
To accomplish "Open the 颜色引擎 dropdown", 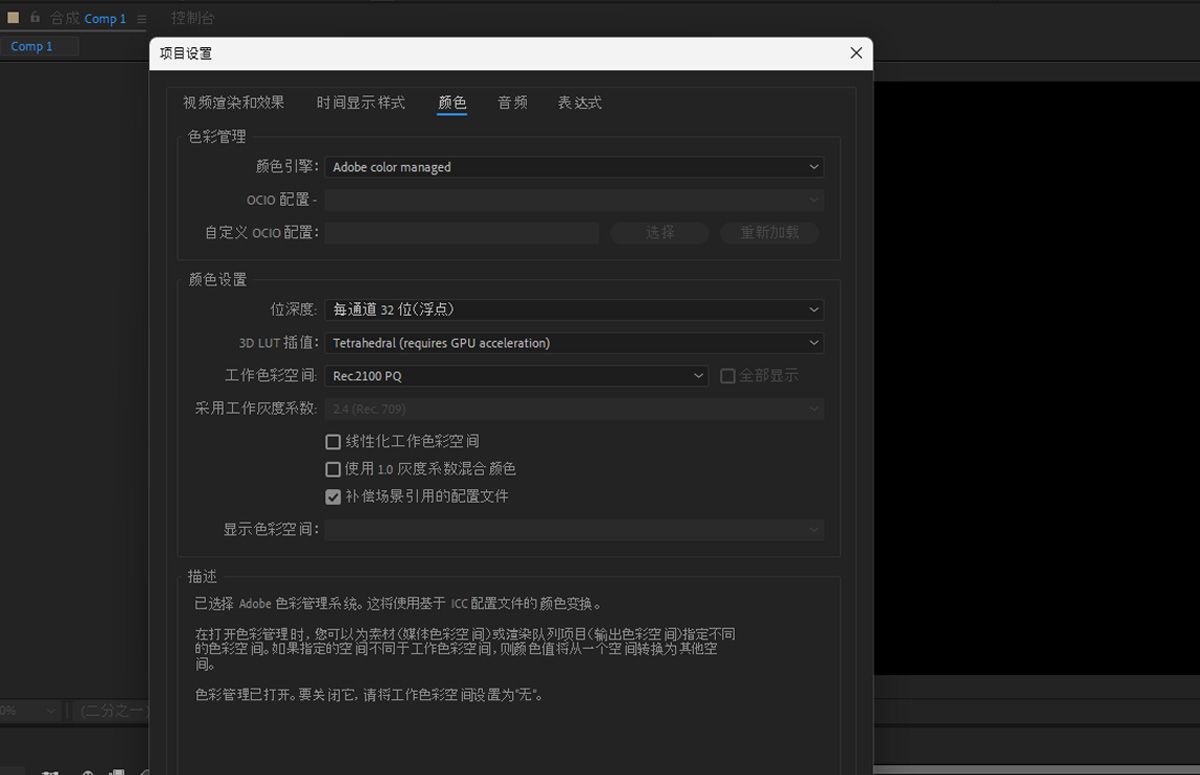I will pos(573,166).
